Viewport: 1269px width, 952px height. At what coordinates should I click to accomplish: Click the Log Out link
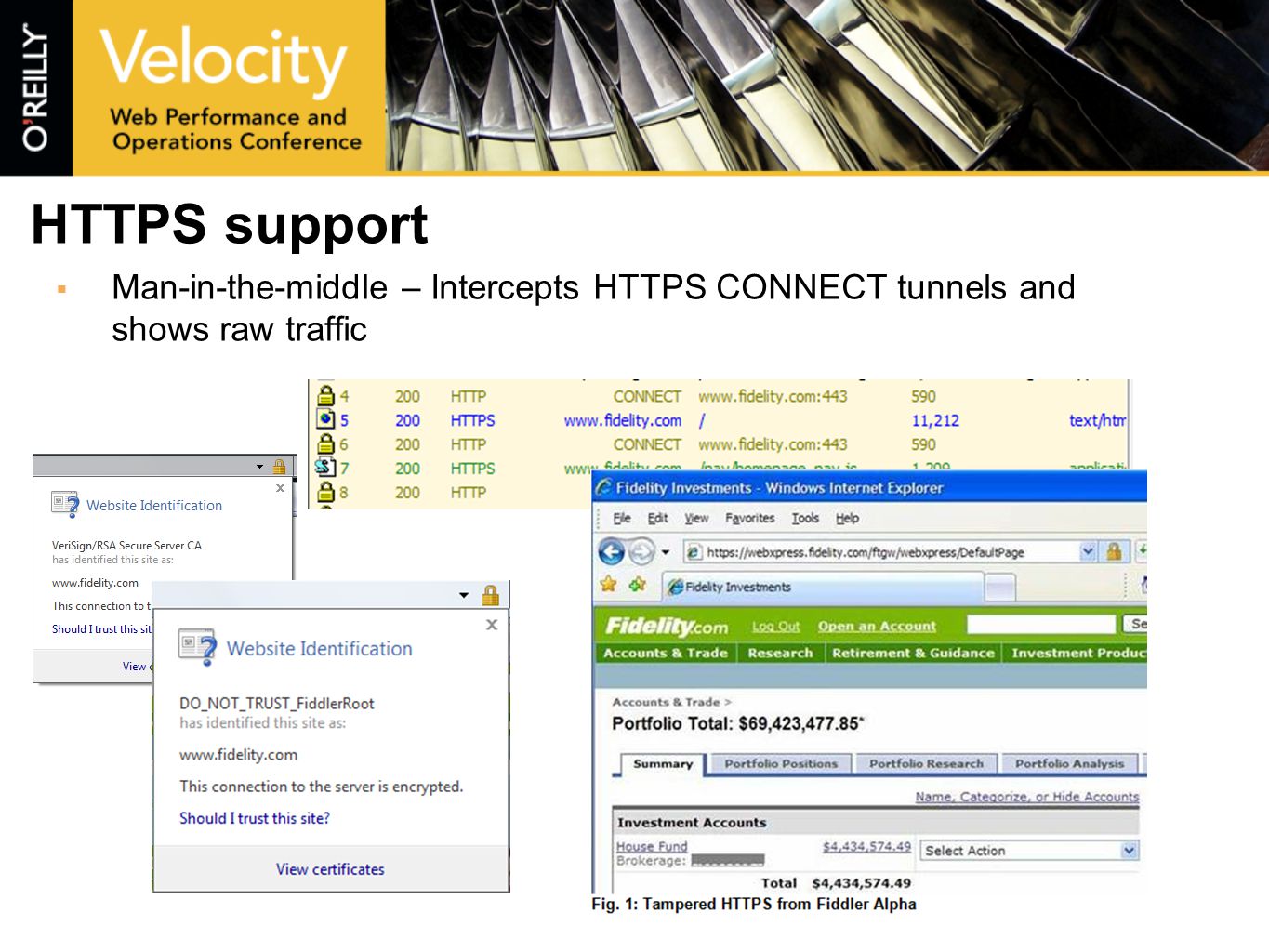click(x=775, y=627)
